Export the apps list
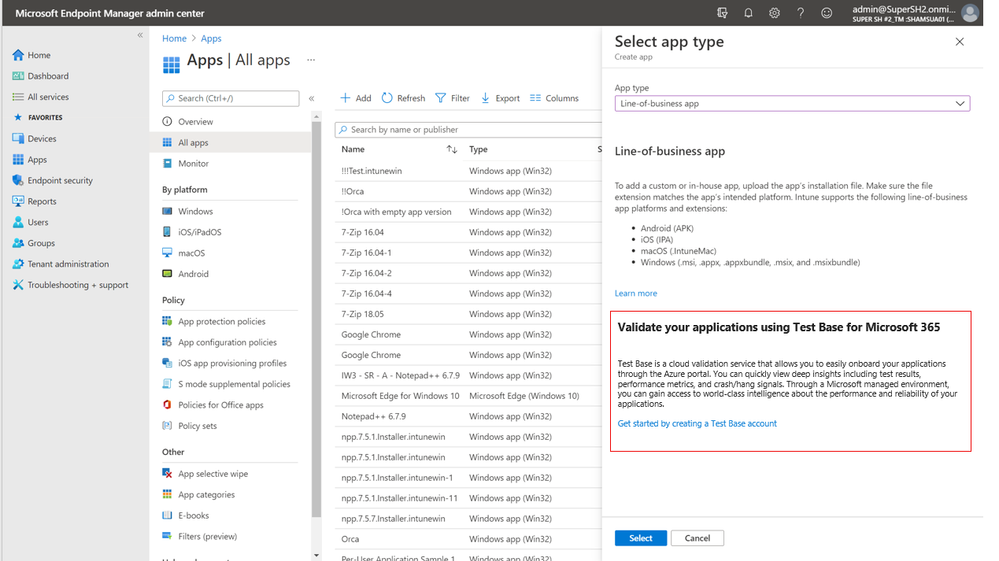The height and width of the screenshot is (561, 999). [500, 98]
